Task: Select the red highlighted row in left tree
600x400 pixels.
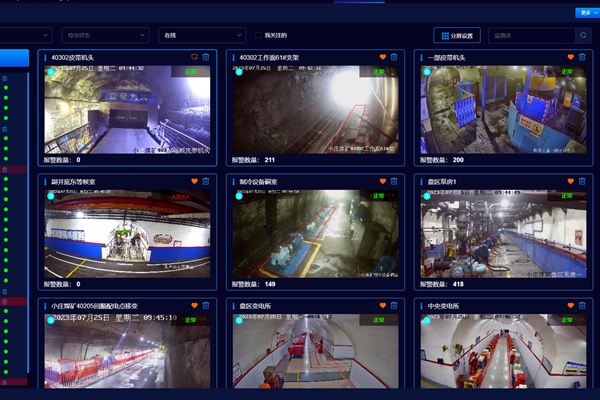Action: [x=14, y=170]
